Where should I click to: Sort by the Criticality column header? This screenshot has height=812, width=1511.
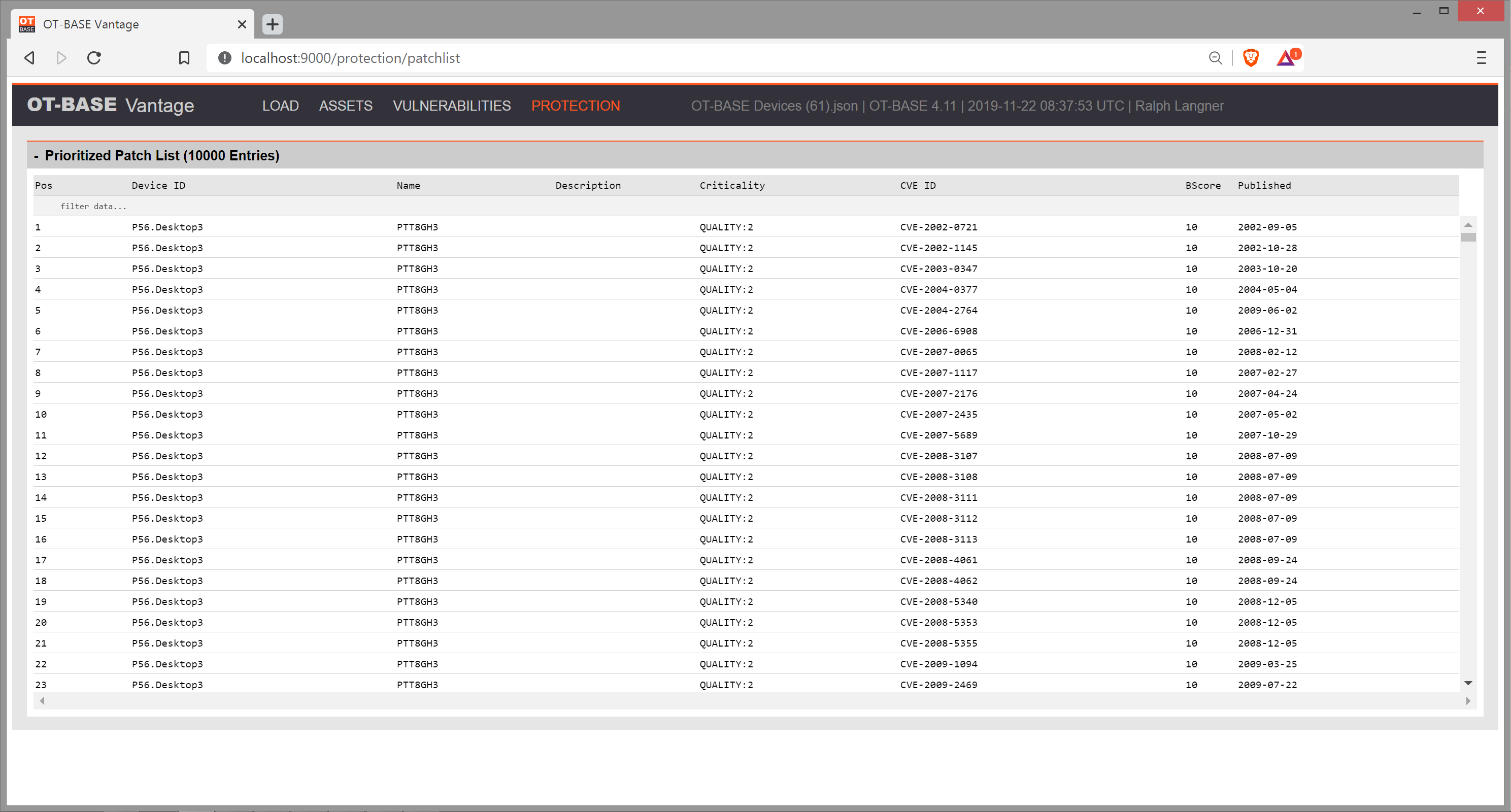click(x=732, y=185)
